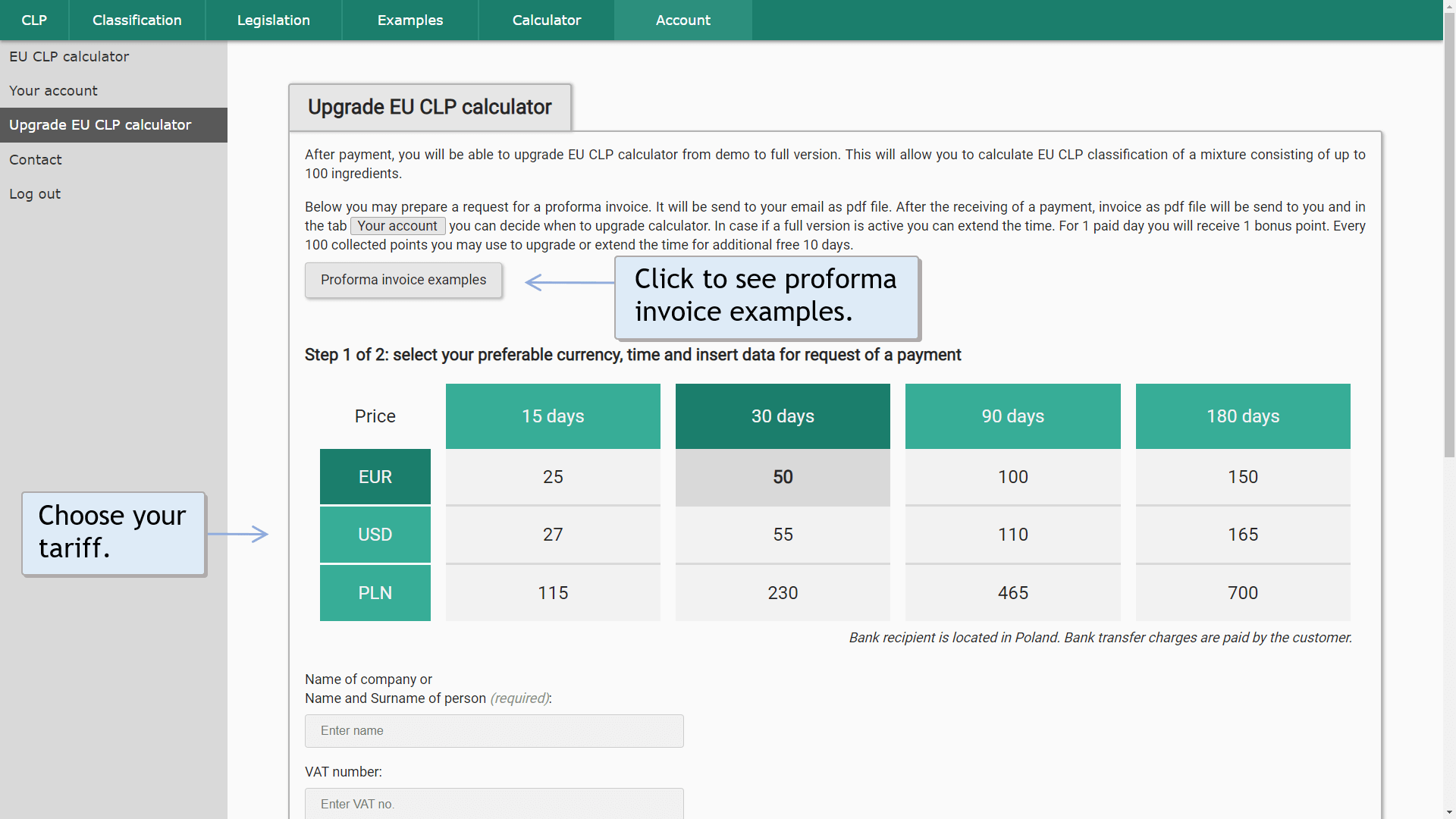This screenshot has height=819, width=1456.
Task: Enter name in company name field
Action: (493, 730)
